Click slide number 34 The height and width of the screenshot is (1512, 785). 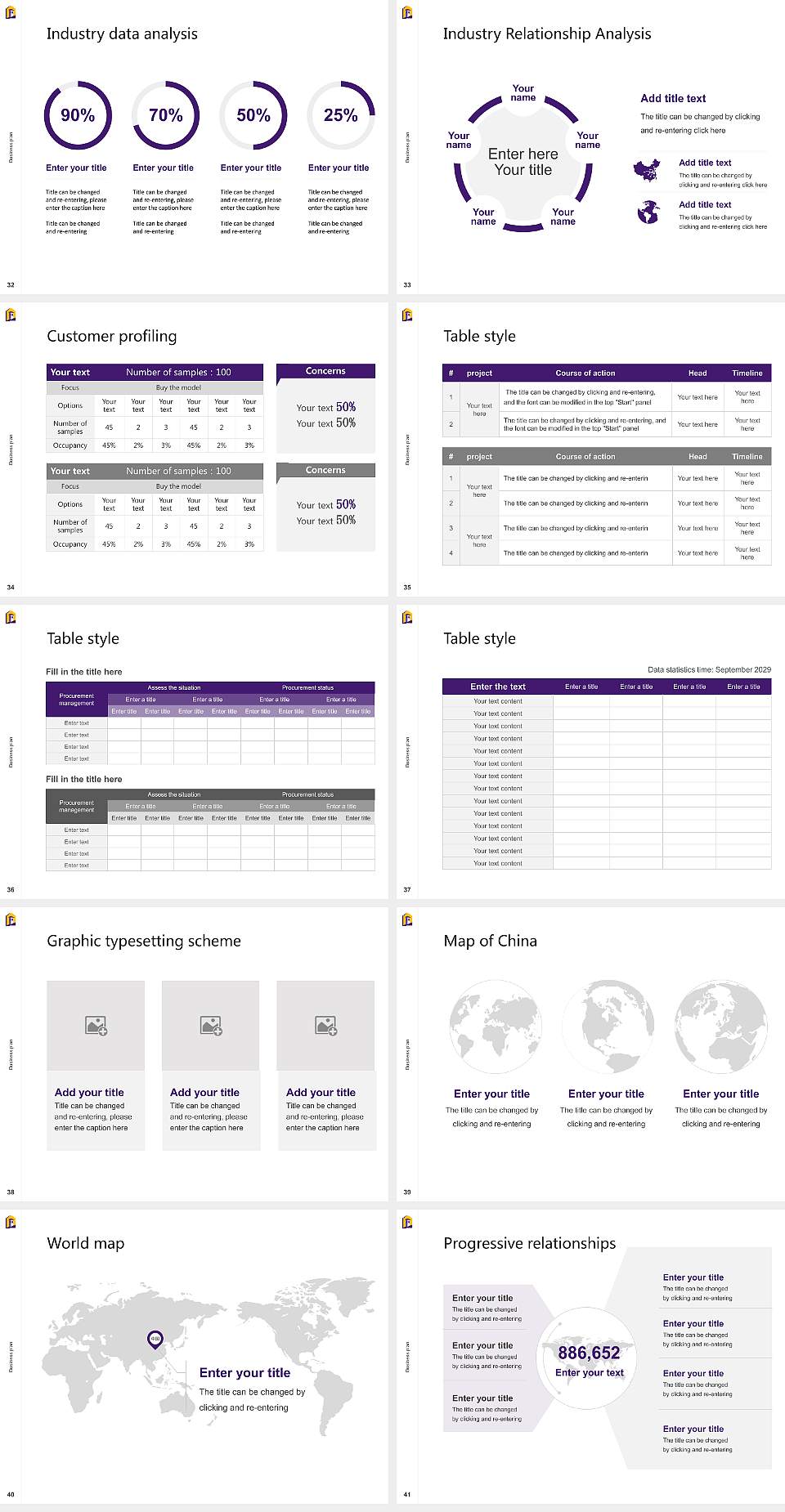11,588
